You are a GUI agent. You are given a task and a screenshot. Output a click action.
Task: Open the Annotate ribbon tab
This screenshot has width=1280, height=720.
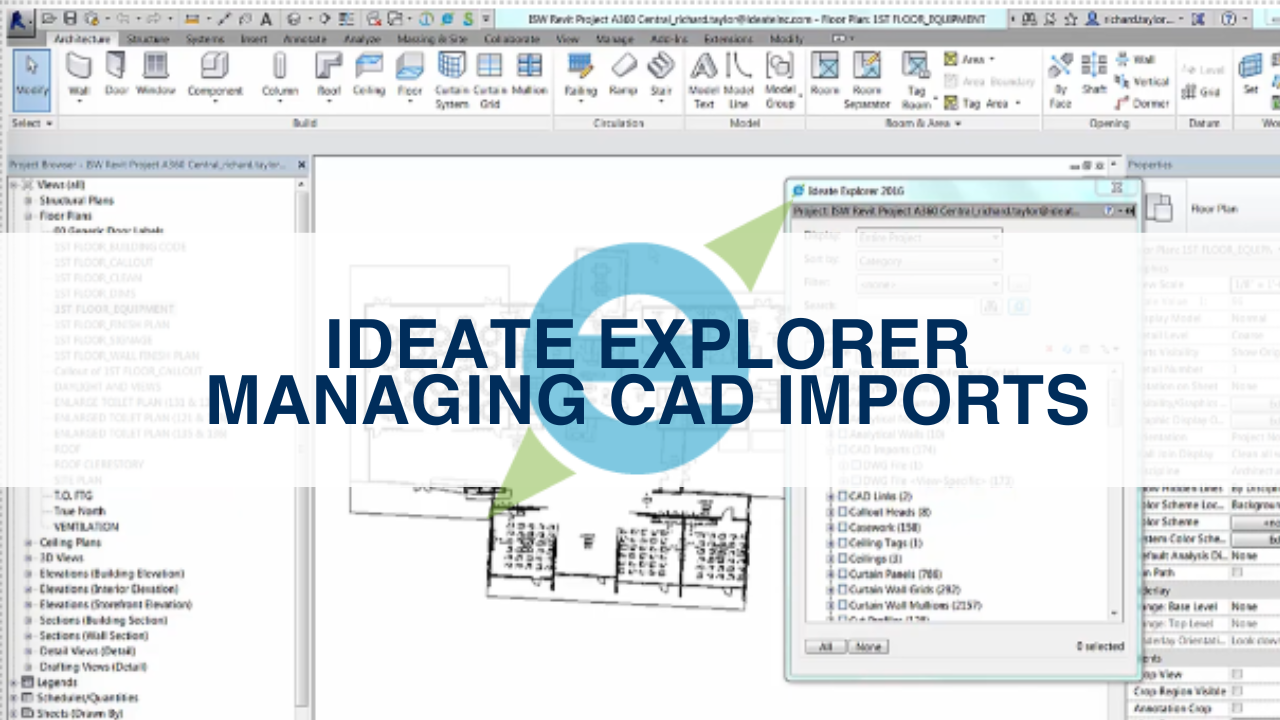[x=303, y=39]
